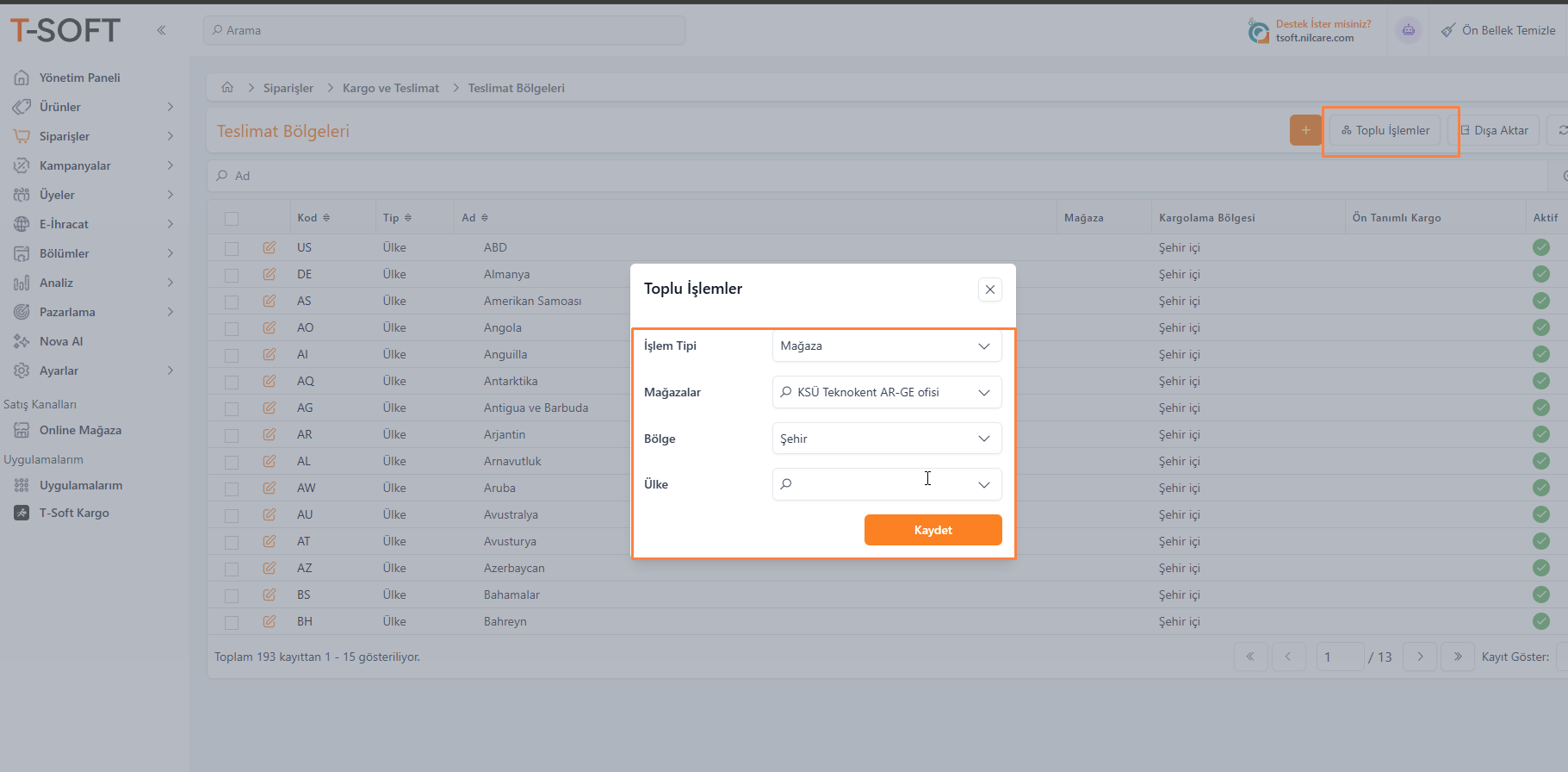
Task: Check the box for AO row
Action: click(232, 328)
